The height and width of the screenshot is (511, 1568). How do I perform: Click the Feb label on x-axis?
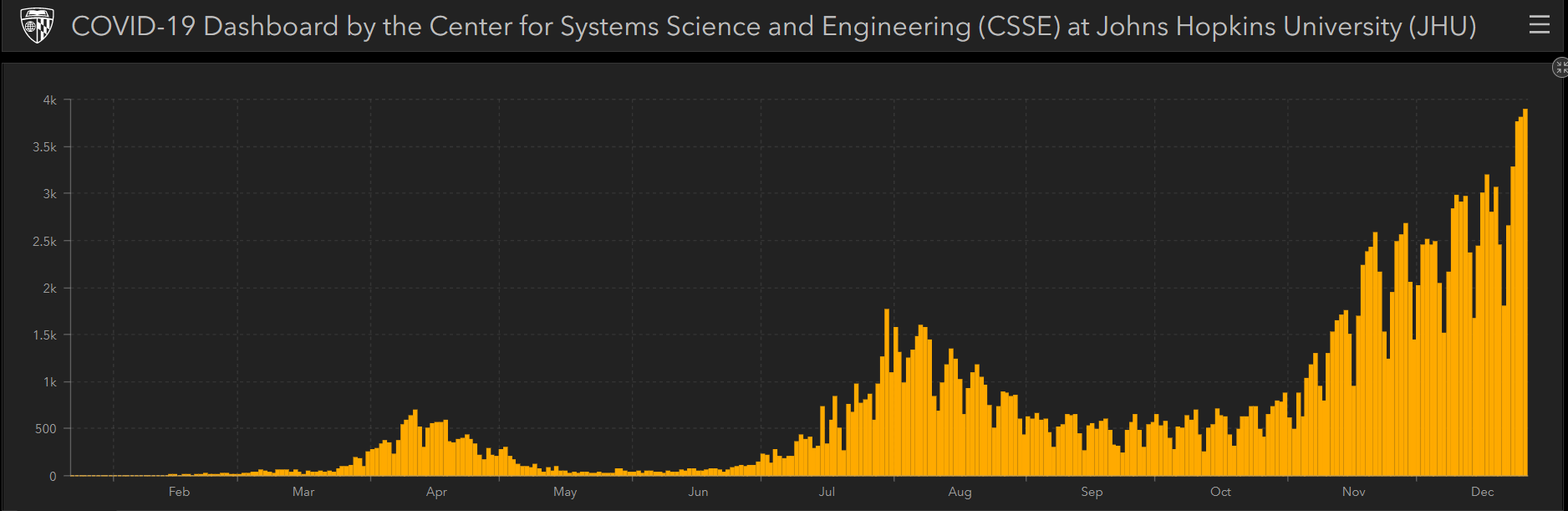(x=179, y=492)
